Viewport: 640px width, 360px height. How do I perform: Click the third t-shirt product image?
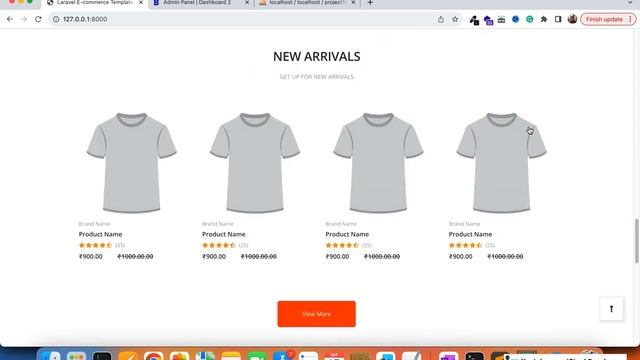(378, 162)
